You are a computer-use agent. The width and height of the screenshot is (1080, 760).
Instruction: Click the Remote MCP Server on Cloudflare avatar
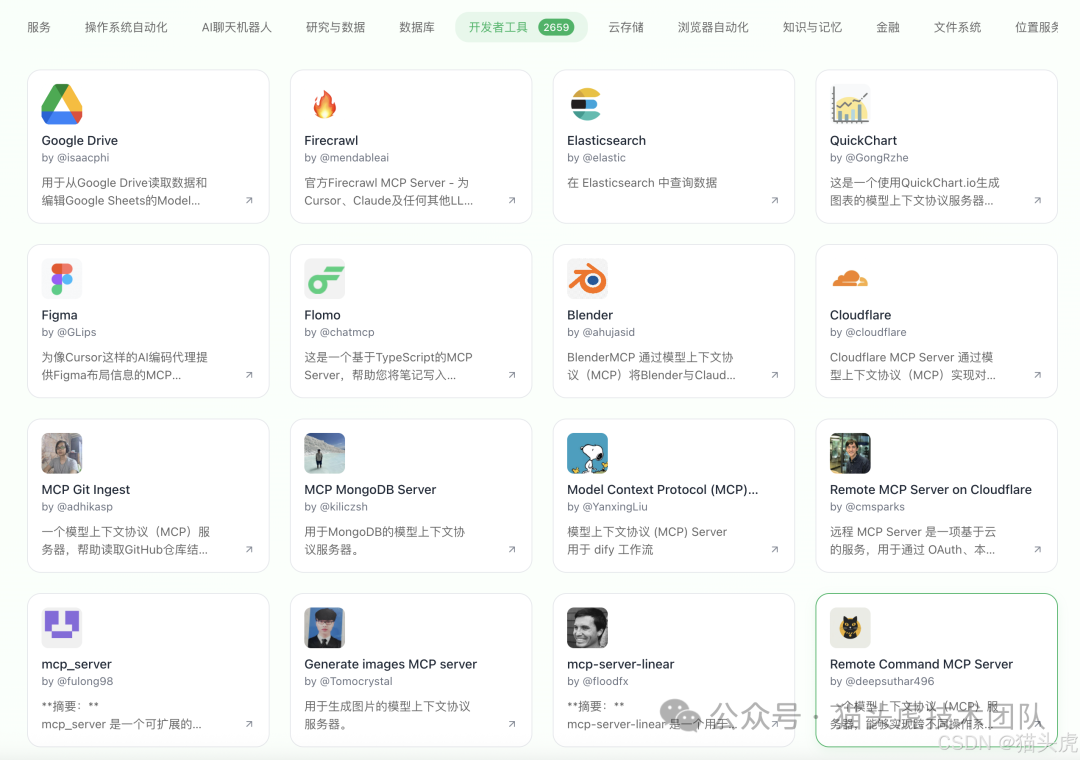(x=850, y=453)
